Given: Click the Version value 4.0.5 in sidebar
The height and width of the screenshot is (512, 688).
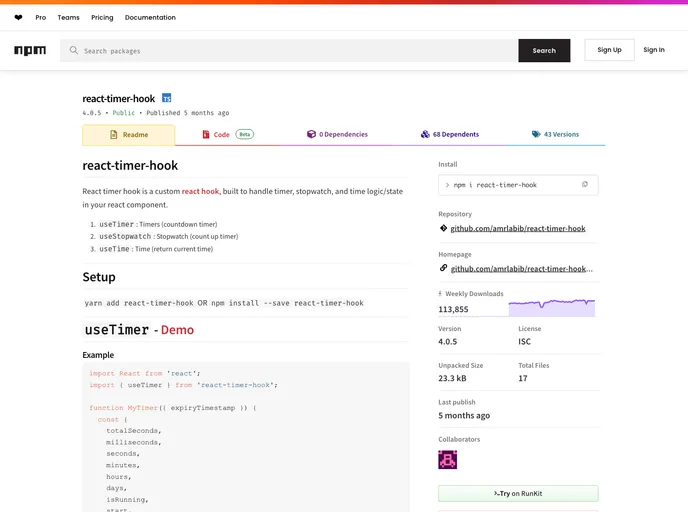Looking at the screenshot, I should click(x=448, y=341).
